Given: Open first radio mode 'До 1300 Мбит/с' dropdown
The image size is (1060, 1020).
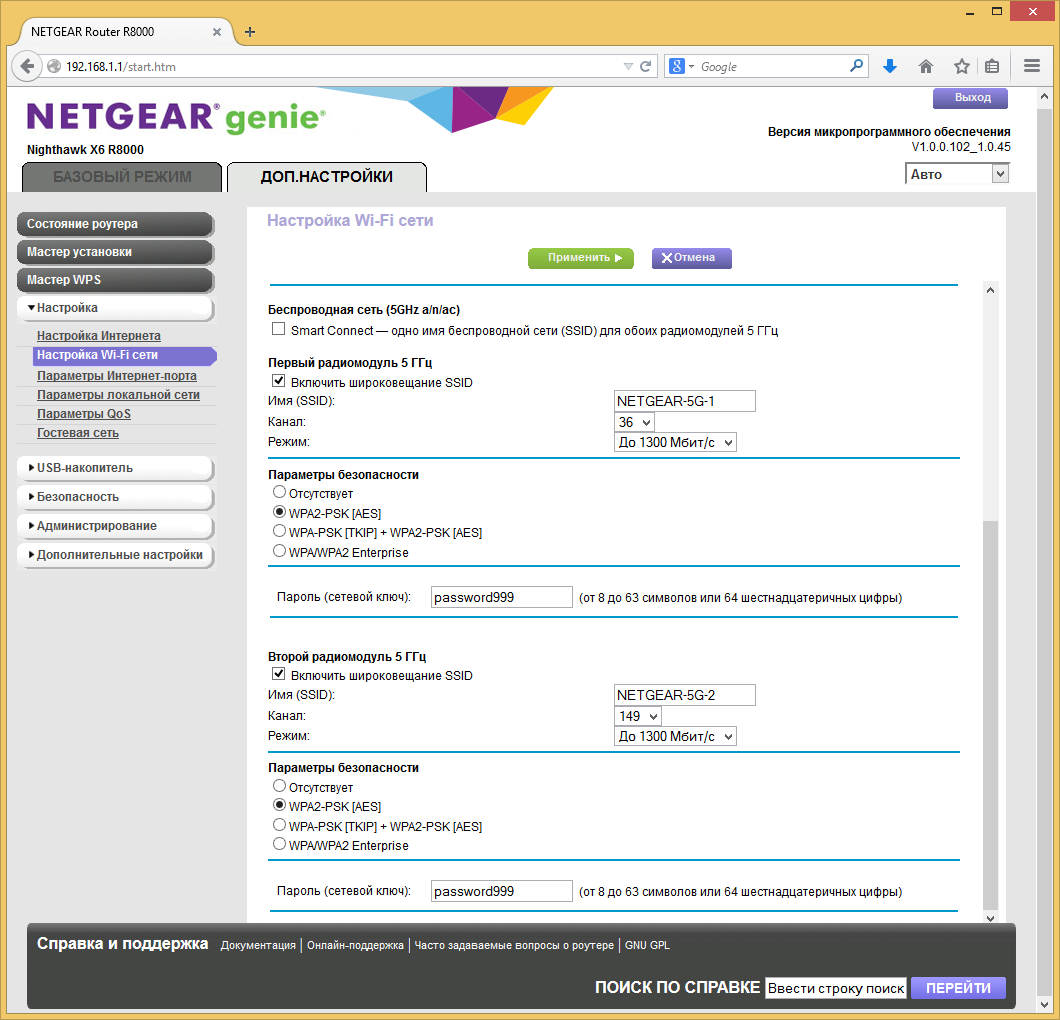Looking at the screenshot, I should pos(675,443).
